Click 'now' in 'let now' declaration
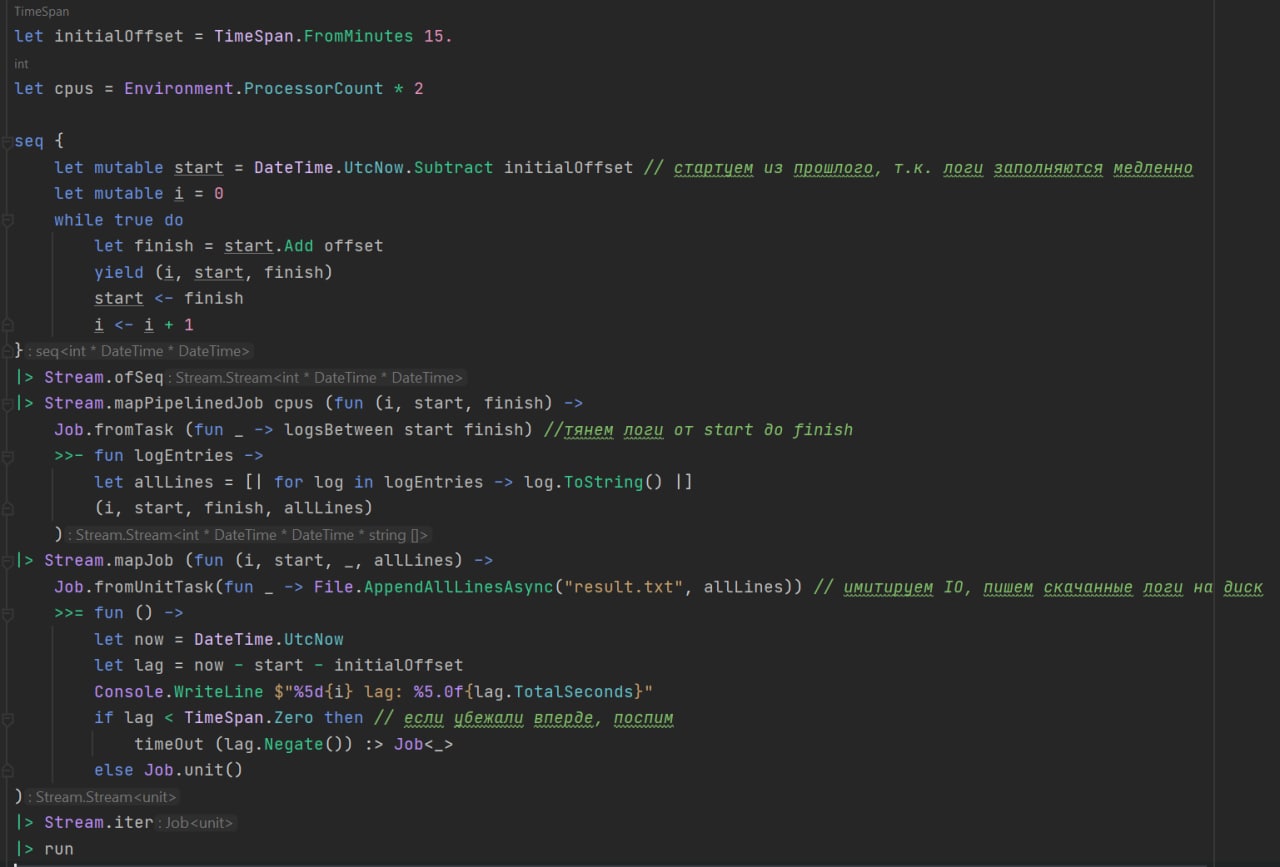Viewport: 1280px width, 867px height. pos(149,639)
